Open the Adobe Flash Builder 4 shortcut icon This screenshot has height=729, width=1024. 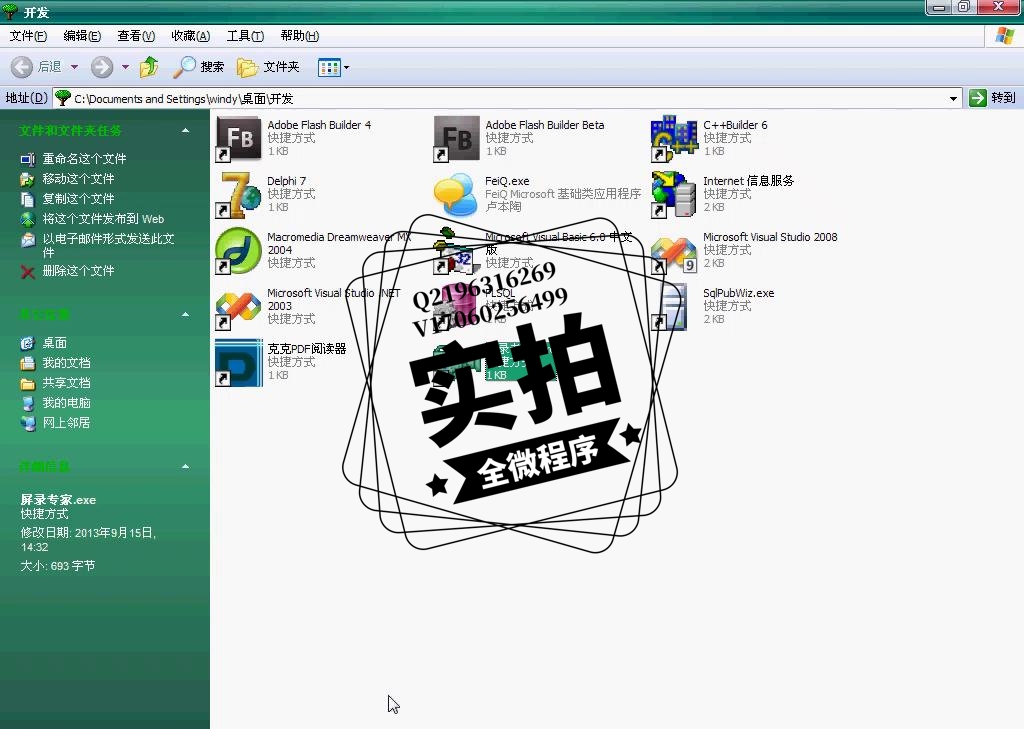[x=238, y=138]
